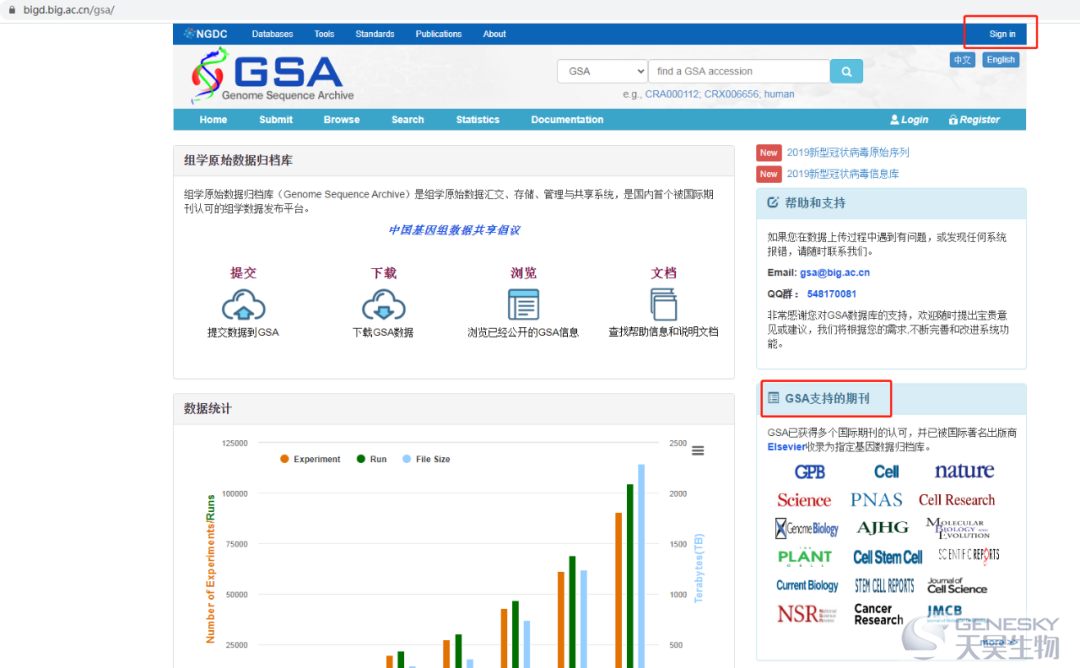The width and height of the screenshot is (1080, 668).
Task: Click the documentation stacked pages icon
Action: (x=663, y=303)
